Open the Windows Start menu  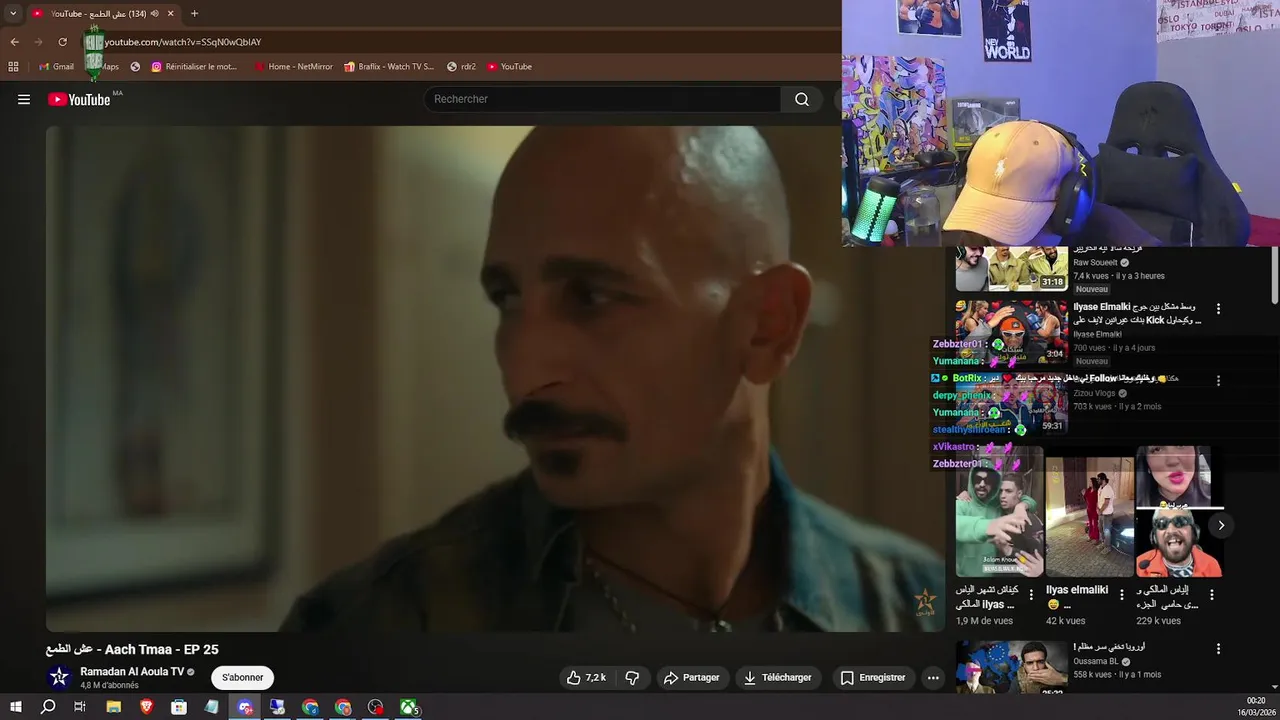pyautogui.click(x=15, y=707)
